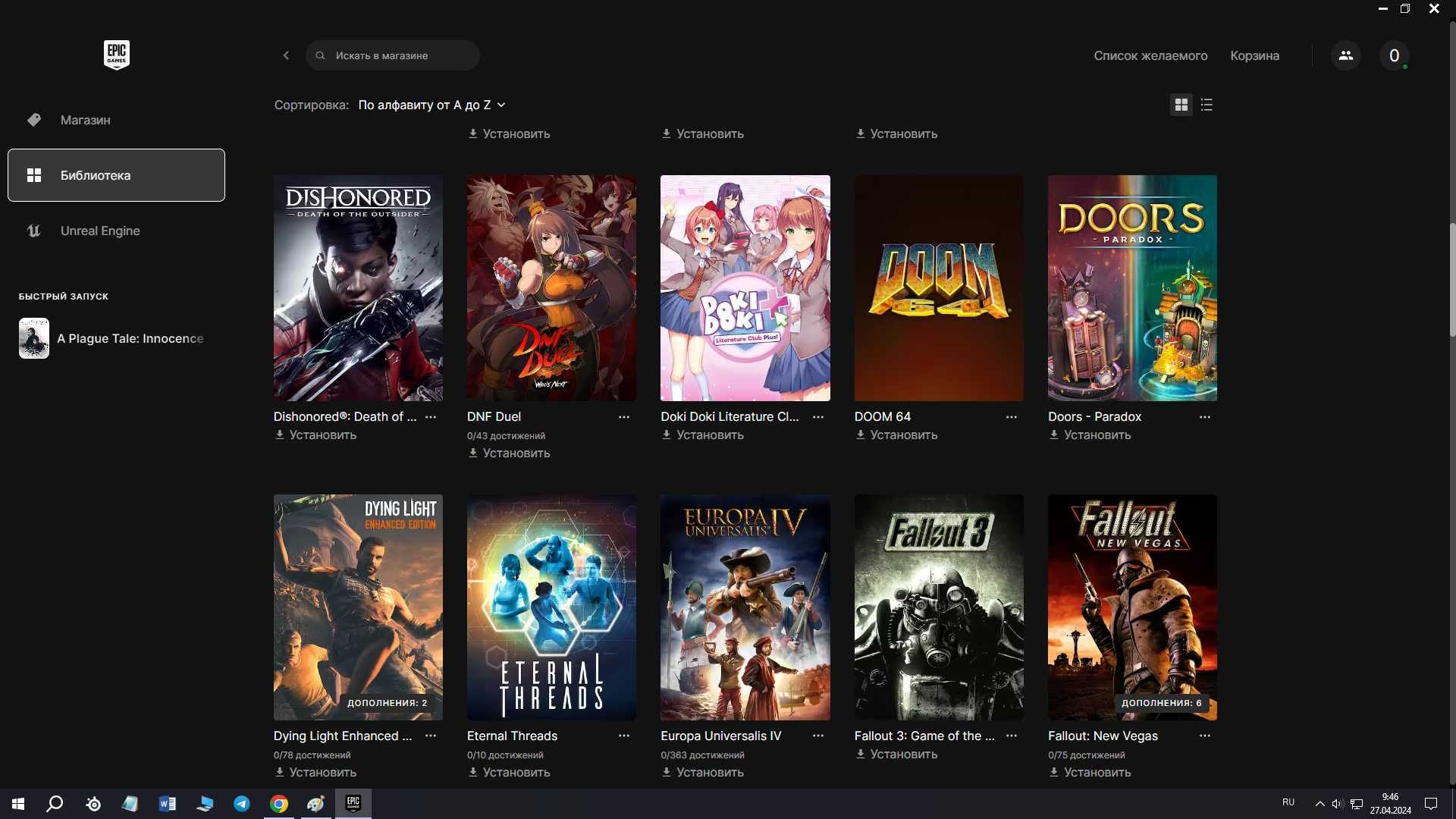The image size is (1456, 819).
Task: Click the RU language indicator
Action: (1288, 802)
